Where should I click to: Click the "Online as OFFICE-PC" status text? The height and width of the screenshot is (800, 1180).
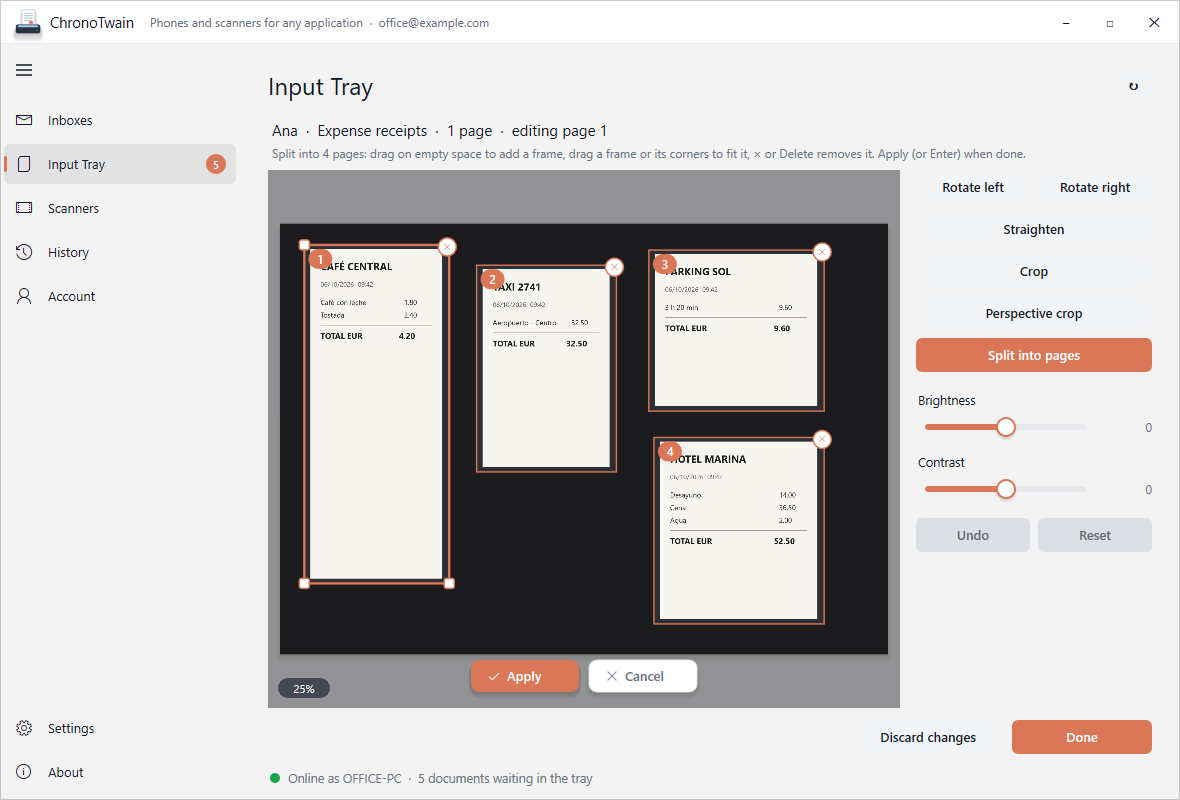[x=345, y=778]
